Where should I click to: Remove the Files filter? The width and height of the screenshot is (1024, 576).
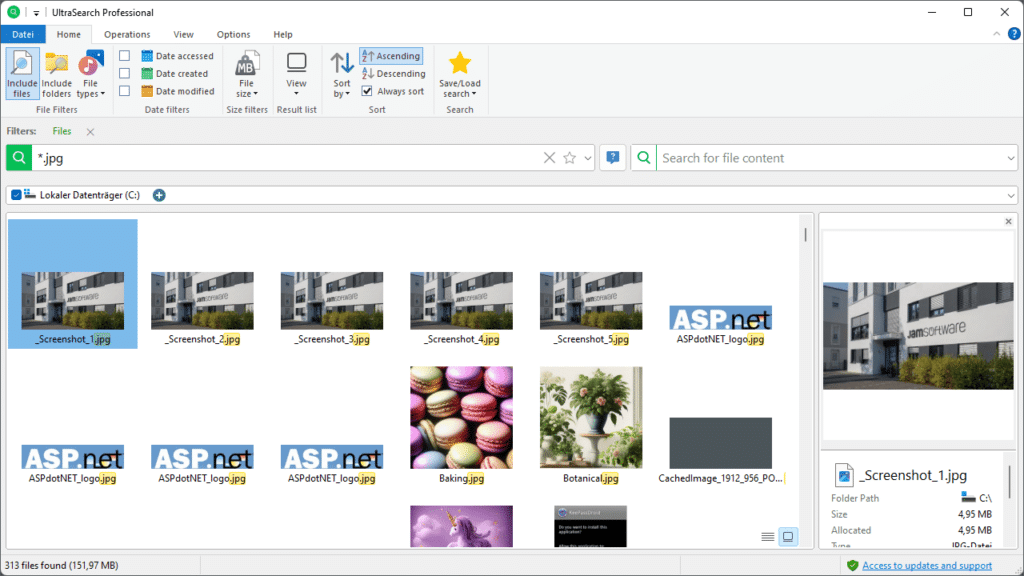click(x=90, y=132)
